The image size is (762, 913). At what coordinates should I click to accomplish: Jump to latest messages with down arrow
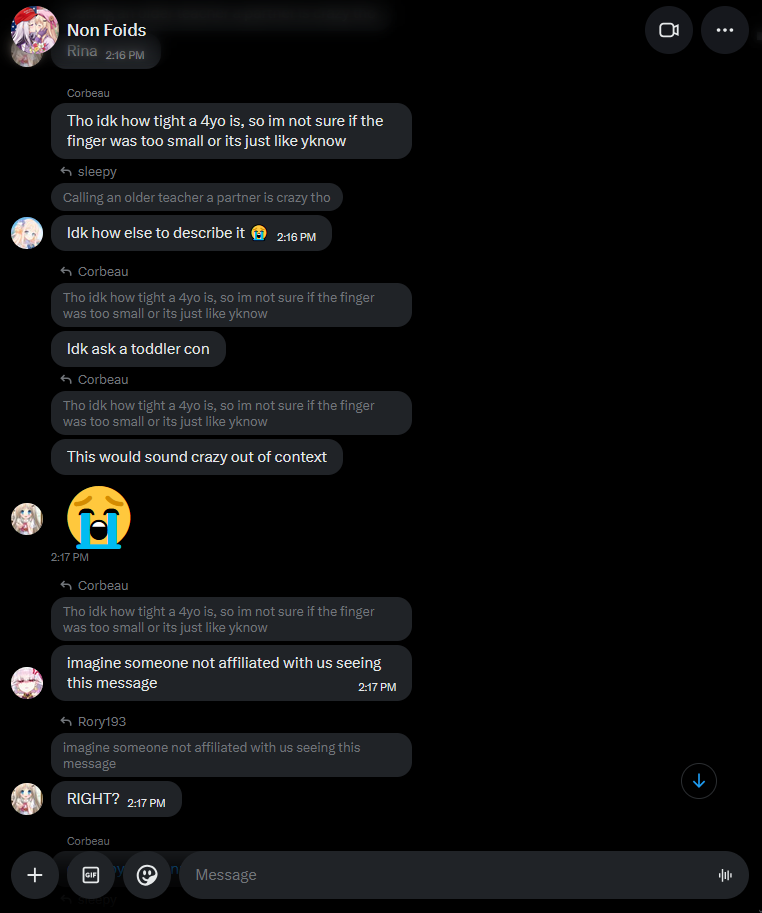tap(699, 781)
